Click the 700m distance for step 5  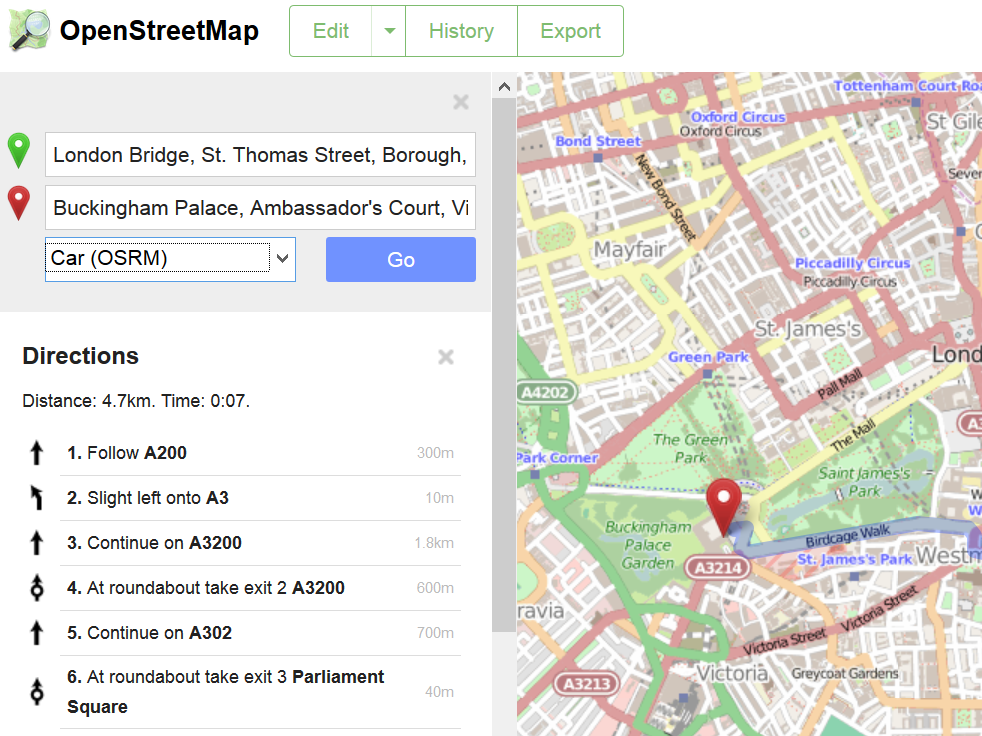[x=435, y=633]
